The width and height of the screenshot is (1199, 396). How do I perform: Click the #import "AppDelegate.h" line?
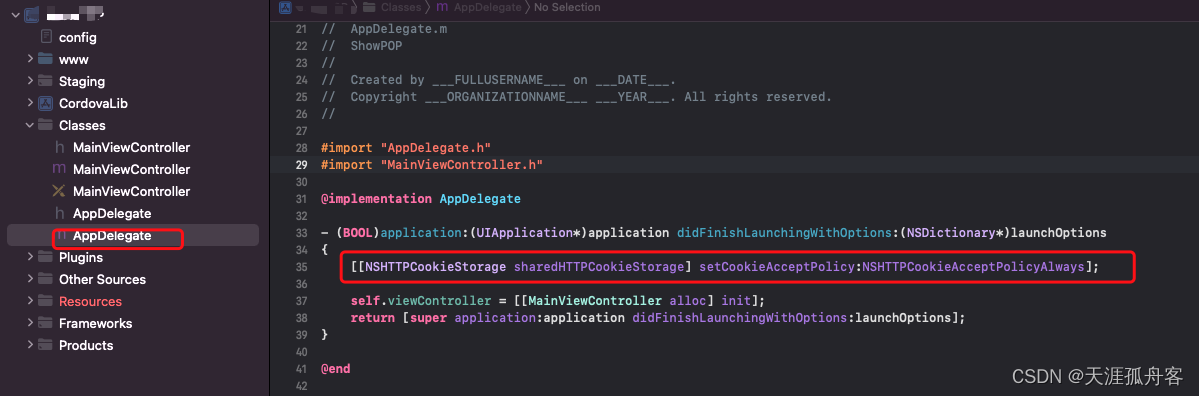tap(406, 148)
